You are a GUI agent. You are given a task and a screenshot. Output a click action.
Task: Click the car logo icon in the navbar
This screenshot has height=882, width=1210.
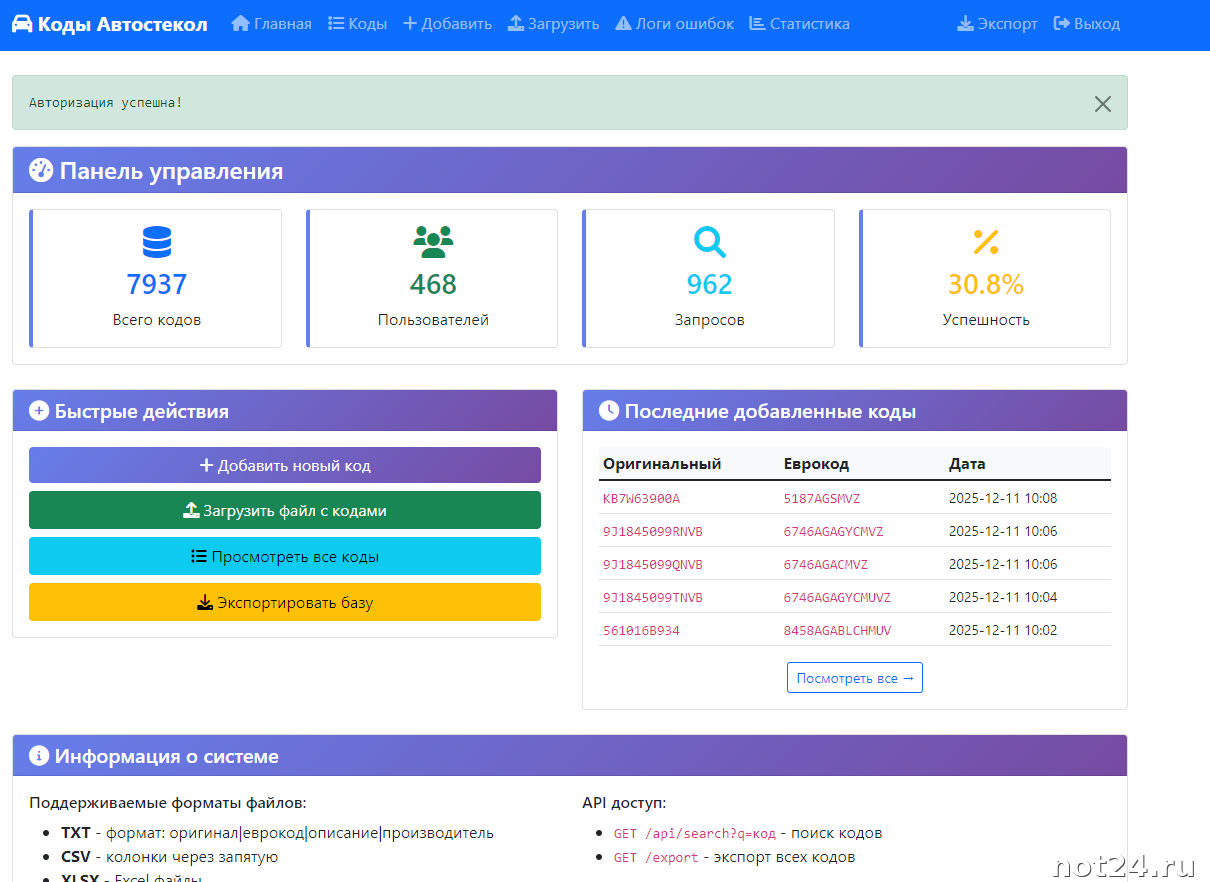coord(22,24)
